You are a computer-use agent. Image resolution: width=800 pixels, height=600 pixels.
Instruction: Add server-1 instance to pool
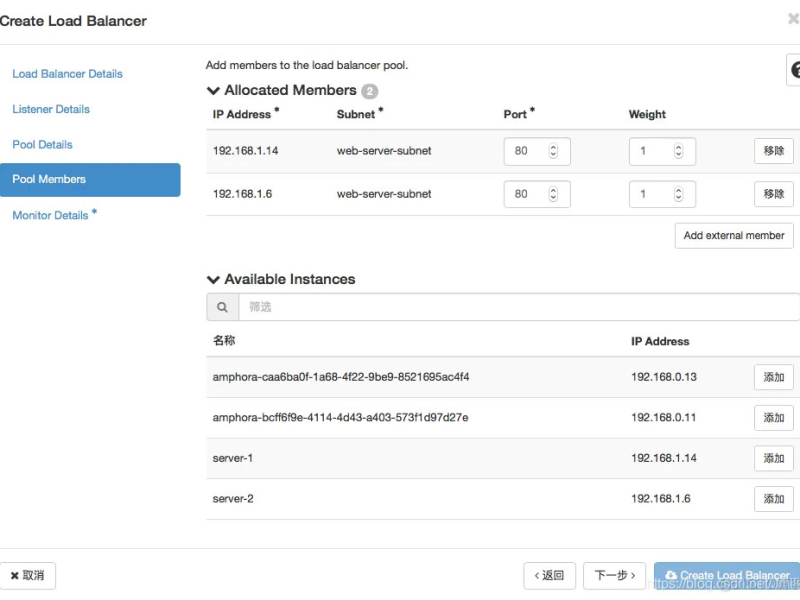[x=773, y=458]
